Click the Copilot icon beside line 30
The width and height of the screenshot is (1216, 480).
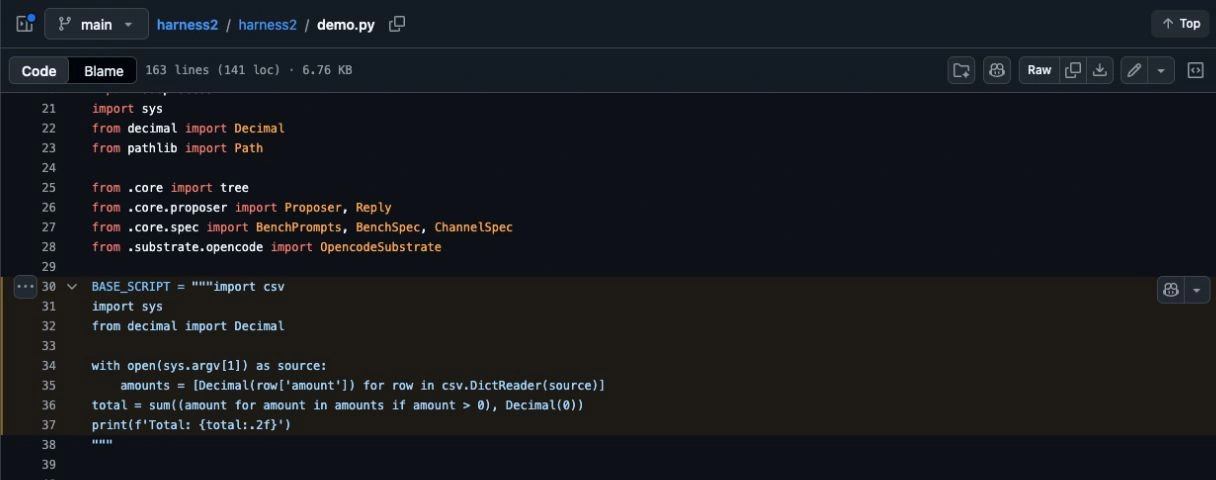pos(1170,290)
